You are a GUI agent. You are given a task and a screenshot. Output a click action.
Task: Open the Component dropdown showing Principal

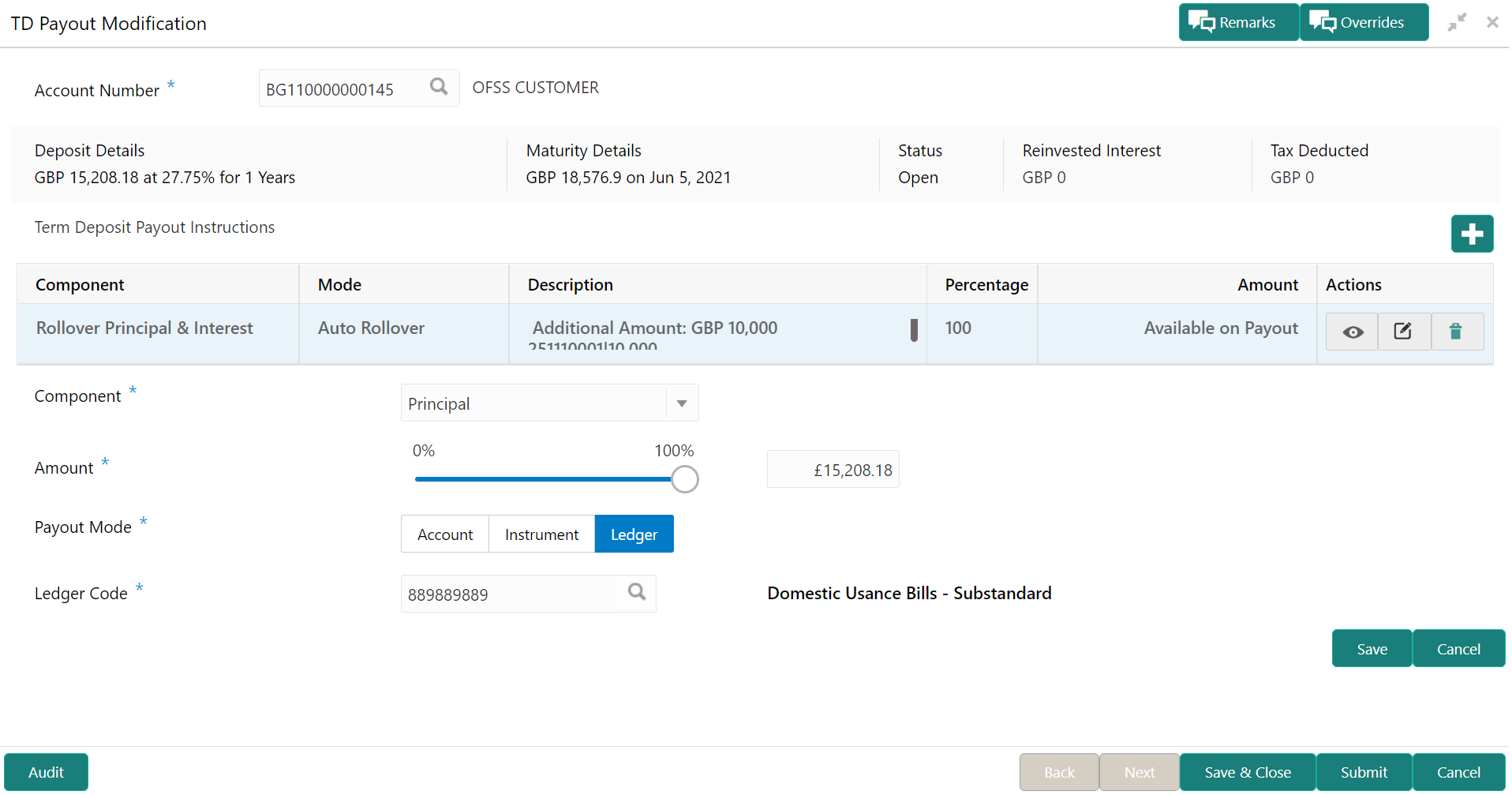tap(550, 403)
